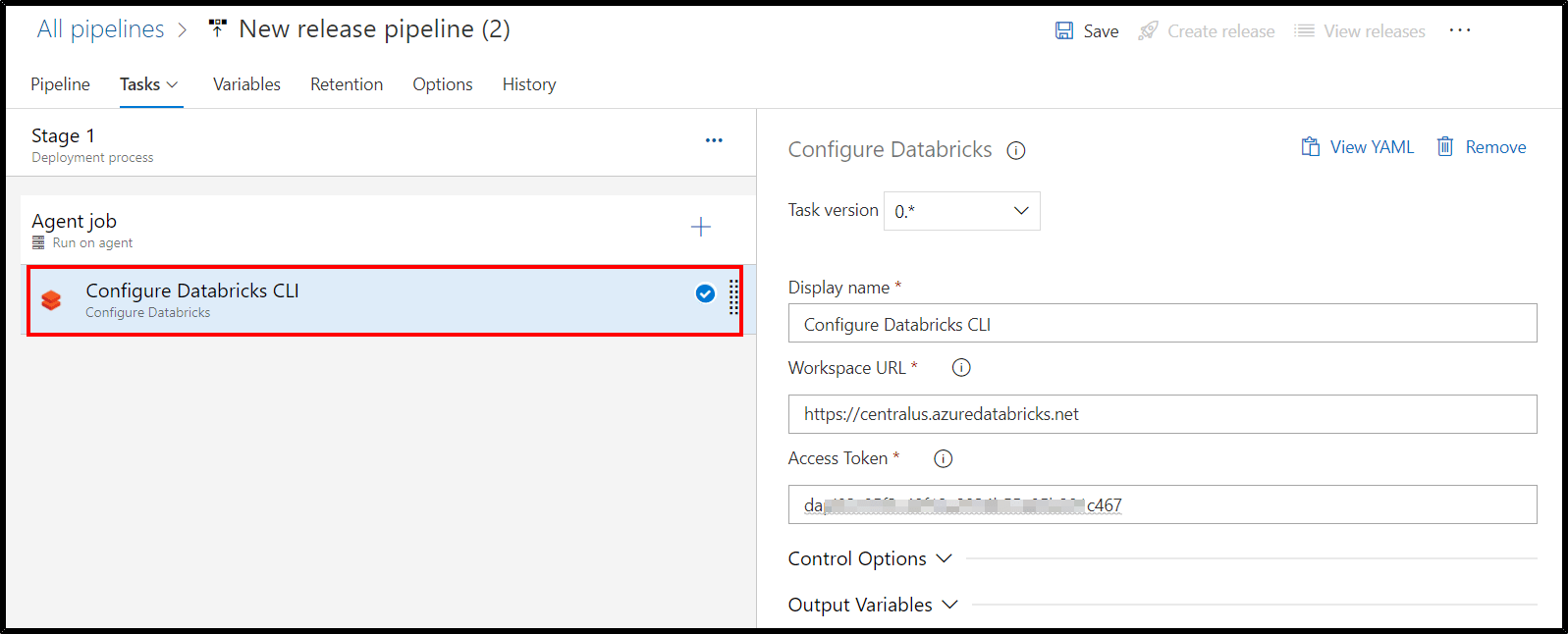Click the Save disk icon

click(x=1064, y=31)
